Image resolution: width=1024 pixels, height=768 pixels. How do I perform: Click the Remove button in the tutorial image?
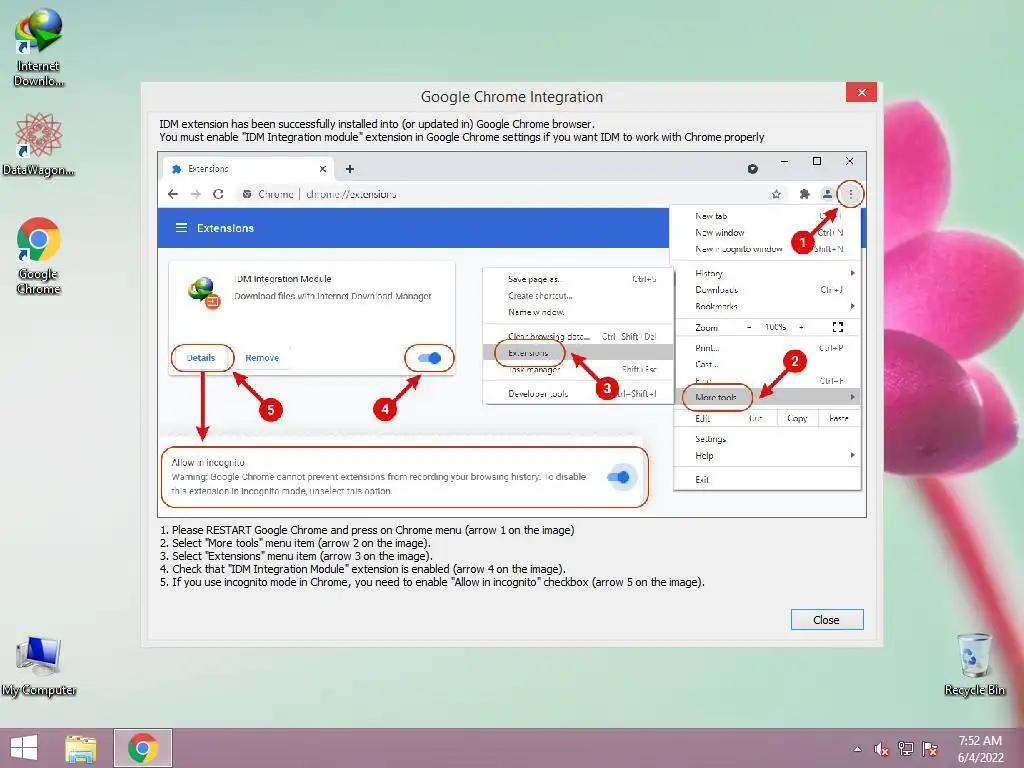(x=262, y=358)
